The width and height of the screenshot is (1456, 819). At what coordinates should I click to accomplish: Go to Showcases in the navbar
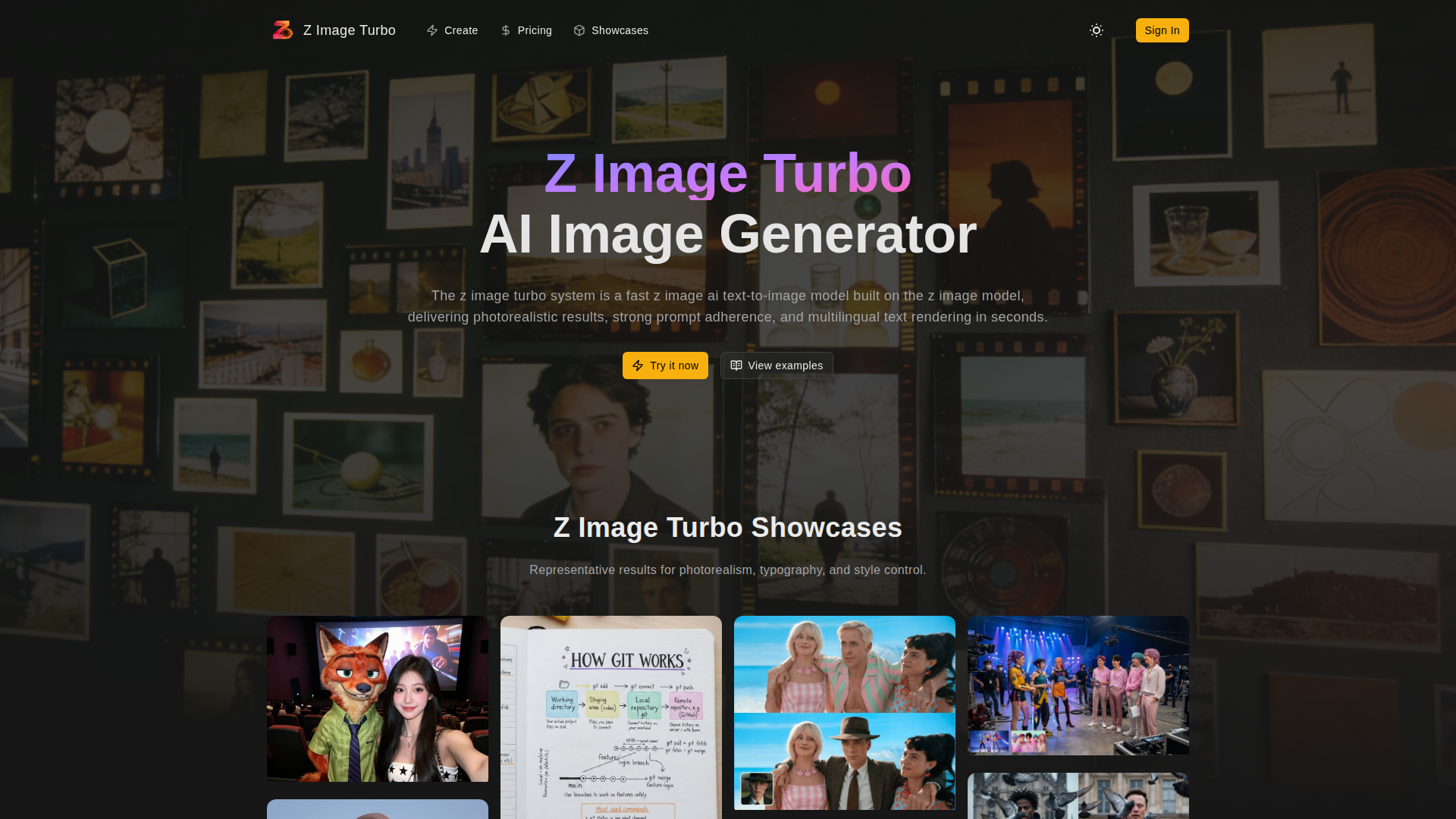tap(620, 30)
